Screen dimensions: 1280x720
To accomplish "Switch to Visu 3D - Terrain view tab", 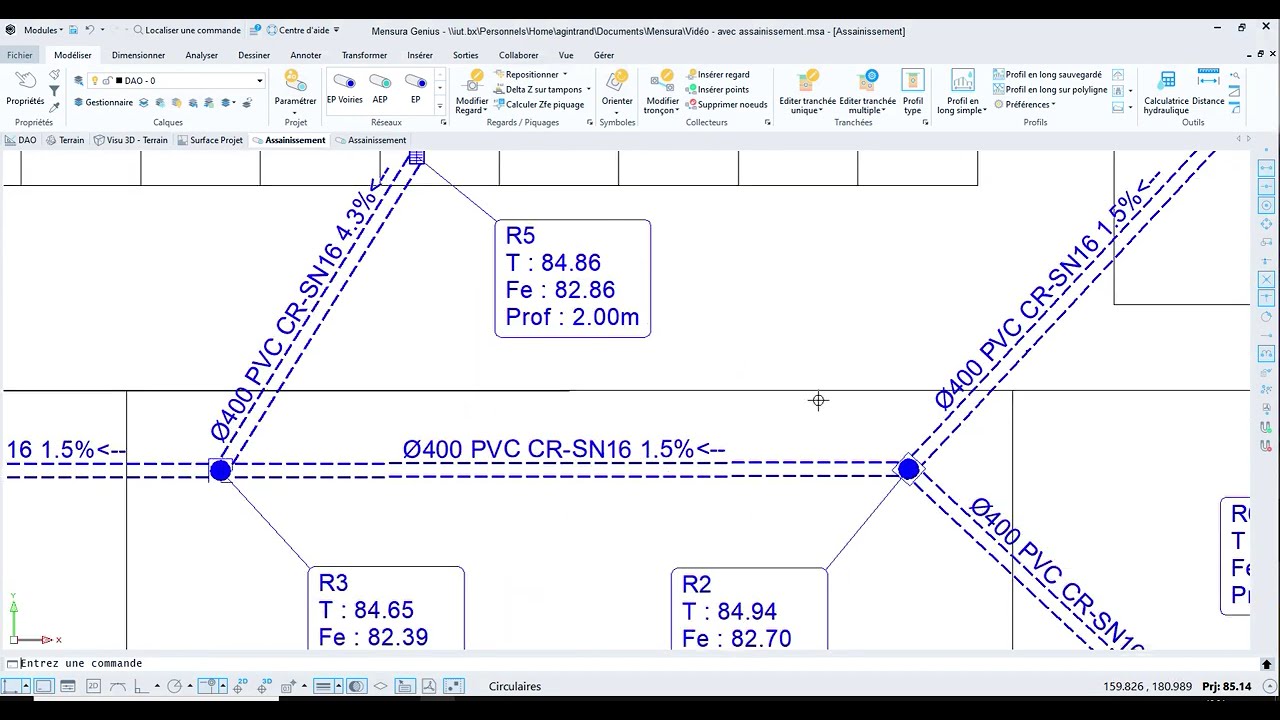I will pyautogui.click(x=131, y=140).
